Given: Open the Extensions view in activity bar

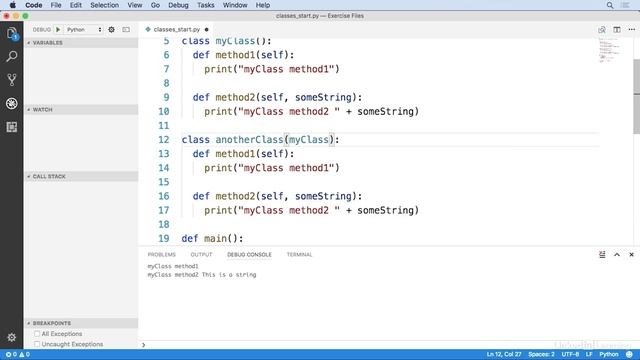Looking at the screenshot, I should point(11,127).
